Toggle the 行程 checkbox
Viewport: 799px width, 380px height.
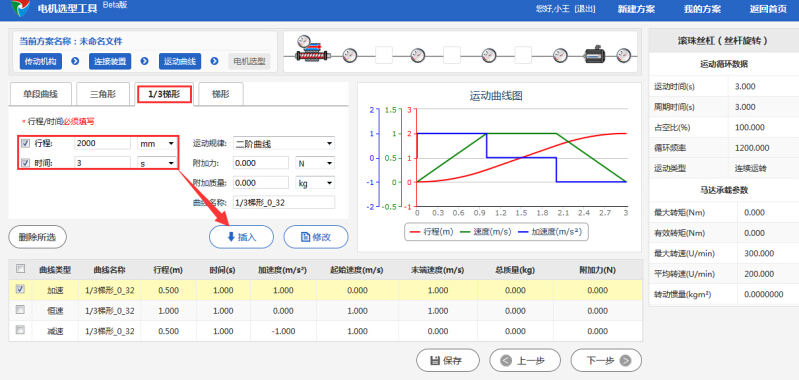[x=26, y=144]
